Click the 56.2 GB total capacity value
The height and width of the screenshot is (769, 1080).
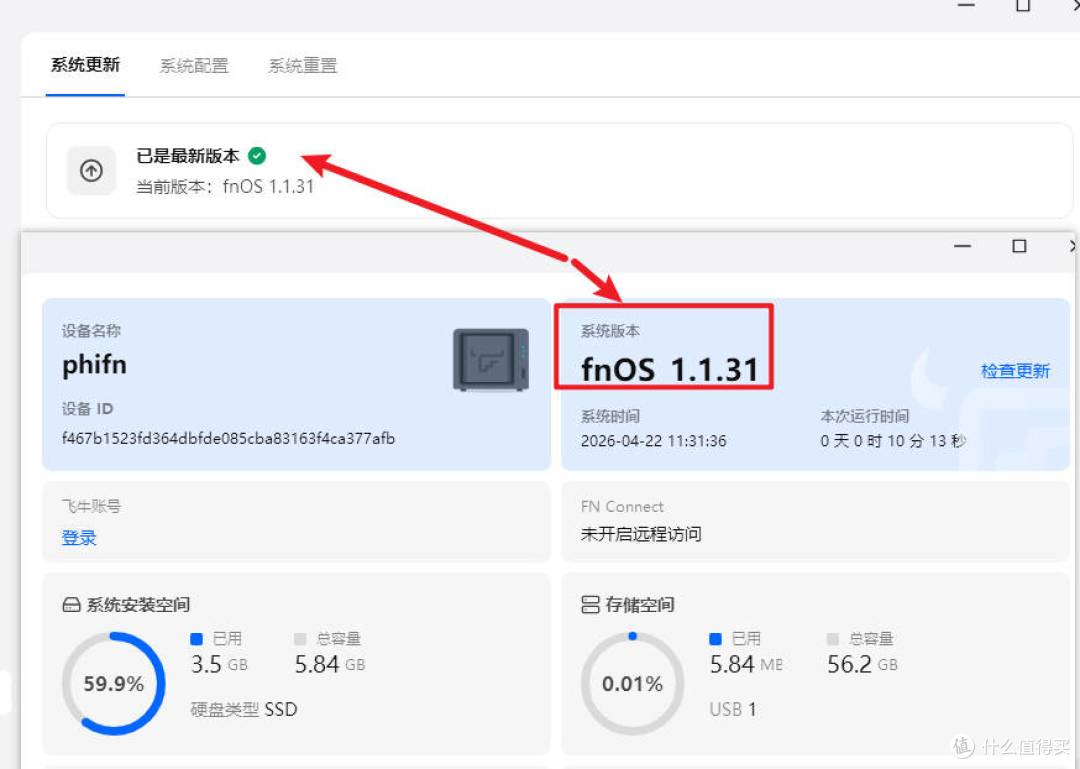862,664
